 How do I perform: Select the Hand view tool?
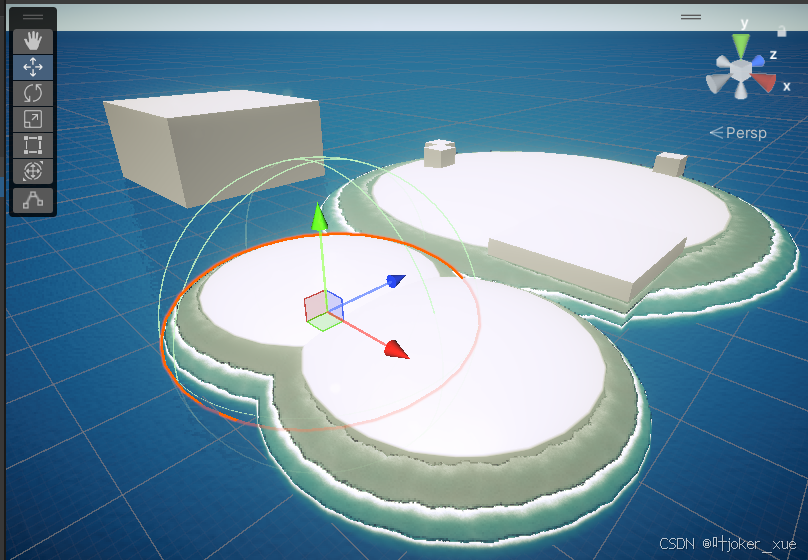coord(33,41)
